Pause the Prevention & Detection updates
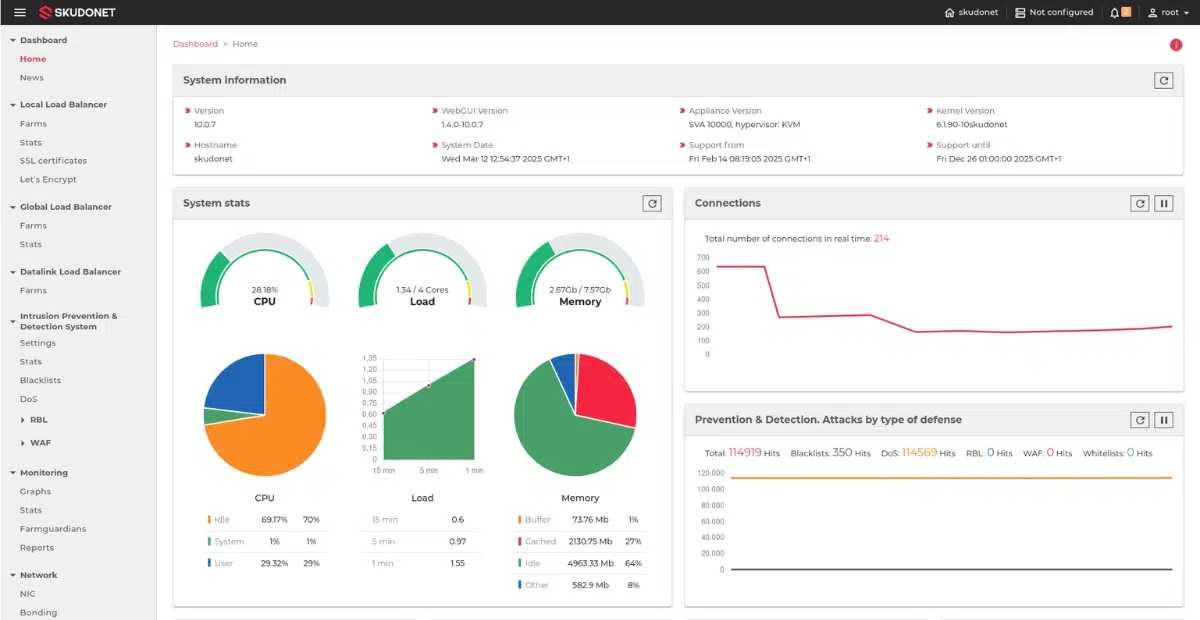1200x620 pixels. pos(1164,420)
